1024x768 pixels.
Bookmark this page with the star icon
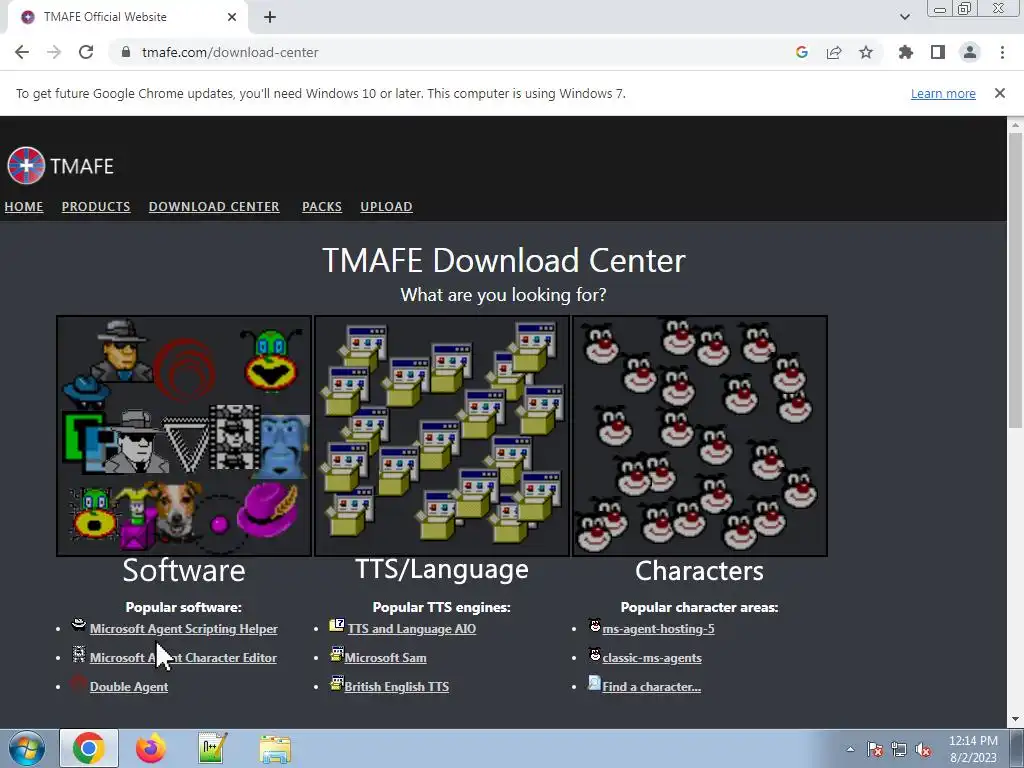[866, 52]
